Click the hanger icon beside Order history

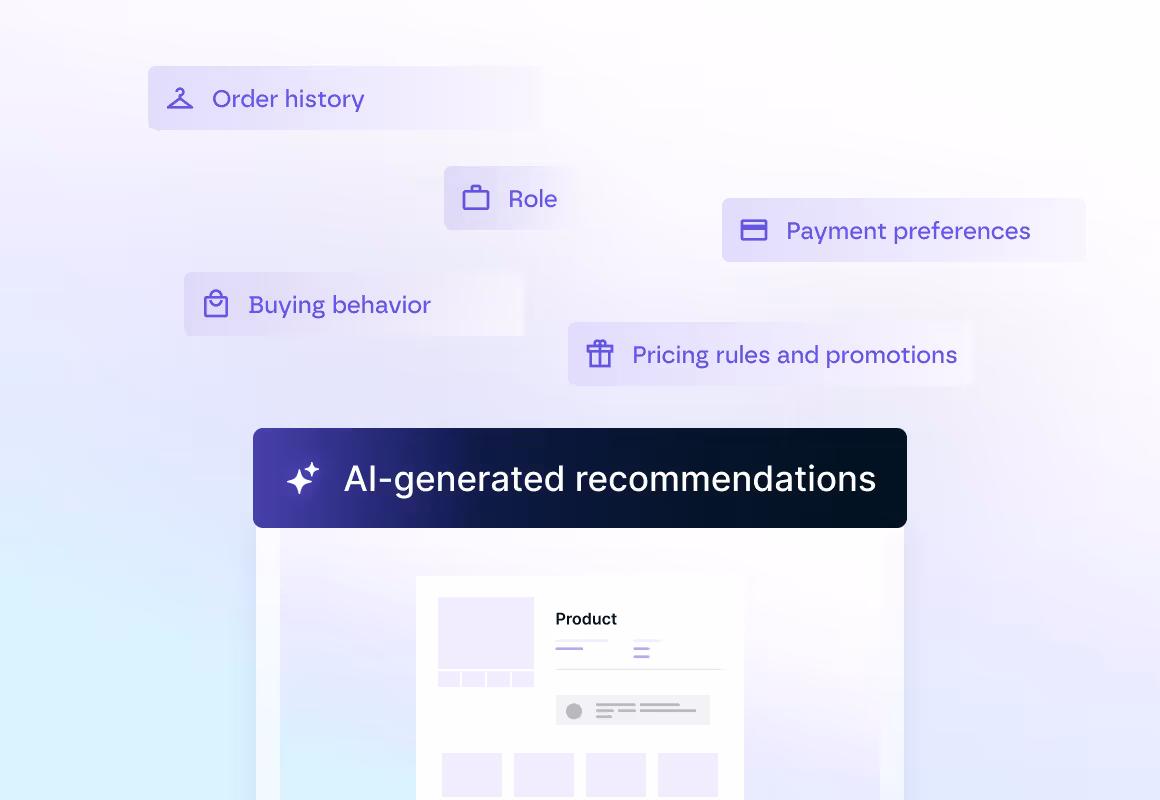pyautogui.click(x=180, y=98)
